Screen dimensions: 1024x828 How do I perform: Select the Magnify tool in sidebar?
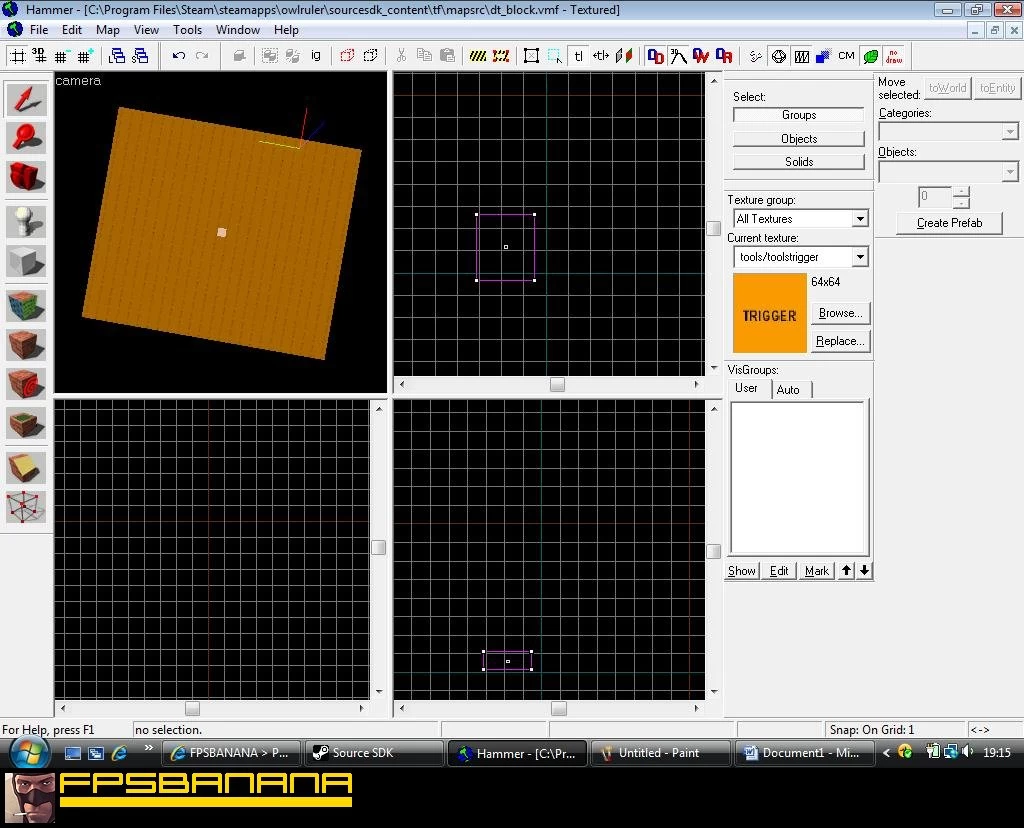[26, 138]
